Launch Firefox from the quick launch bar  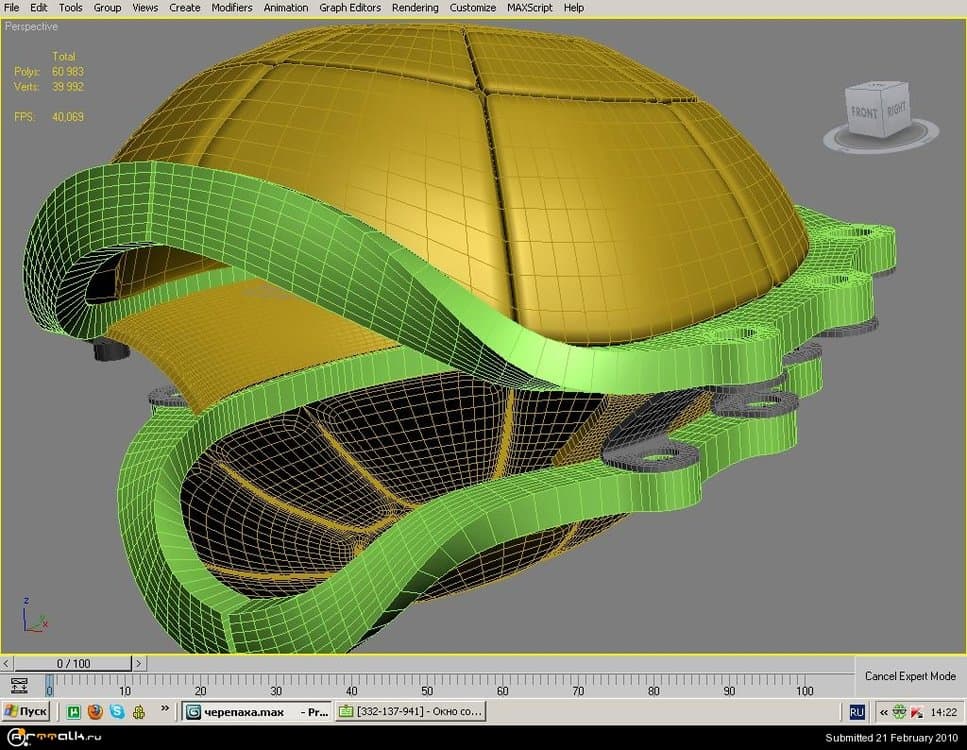(x=95, y=712)
